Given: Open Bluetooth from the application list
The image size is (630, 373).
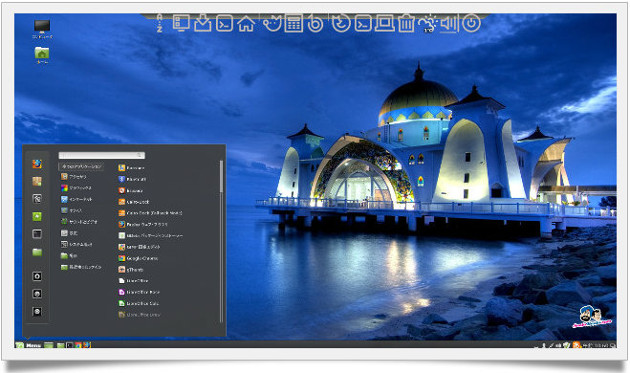Looking at the screenshot, I should 132,179.
